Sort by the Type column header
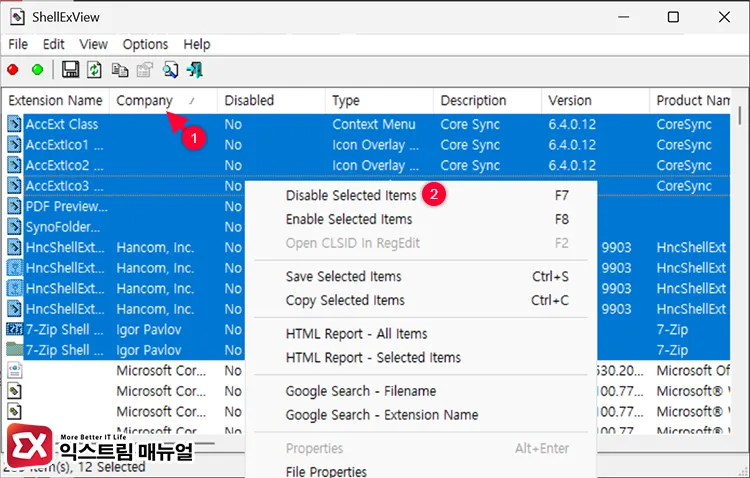This screenshot has width=750, height=478. [380, 100]
